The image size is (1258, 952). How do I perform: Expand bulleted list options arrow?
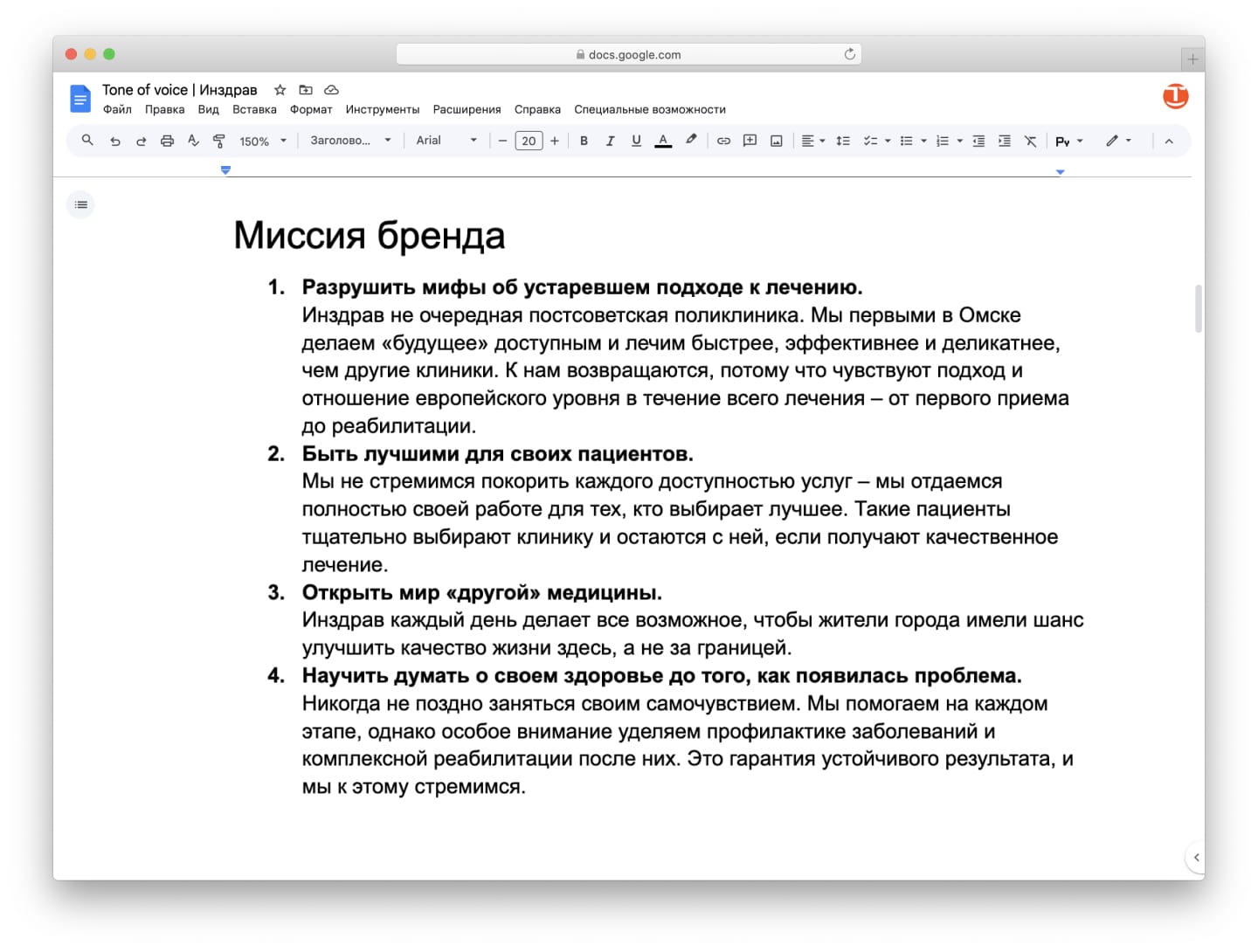pos(923,141)
